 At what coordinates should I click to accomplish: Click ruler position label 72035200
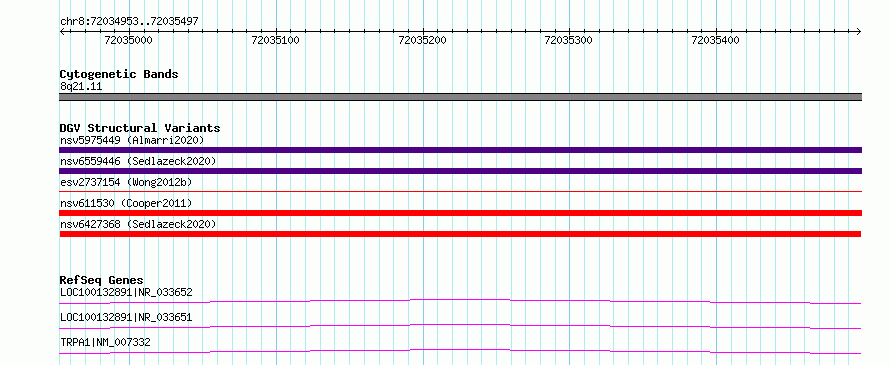(422, 40)
